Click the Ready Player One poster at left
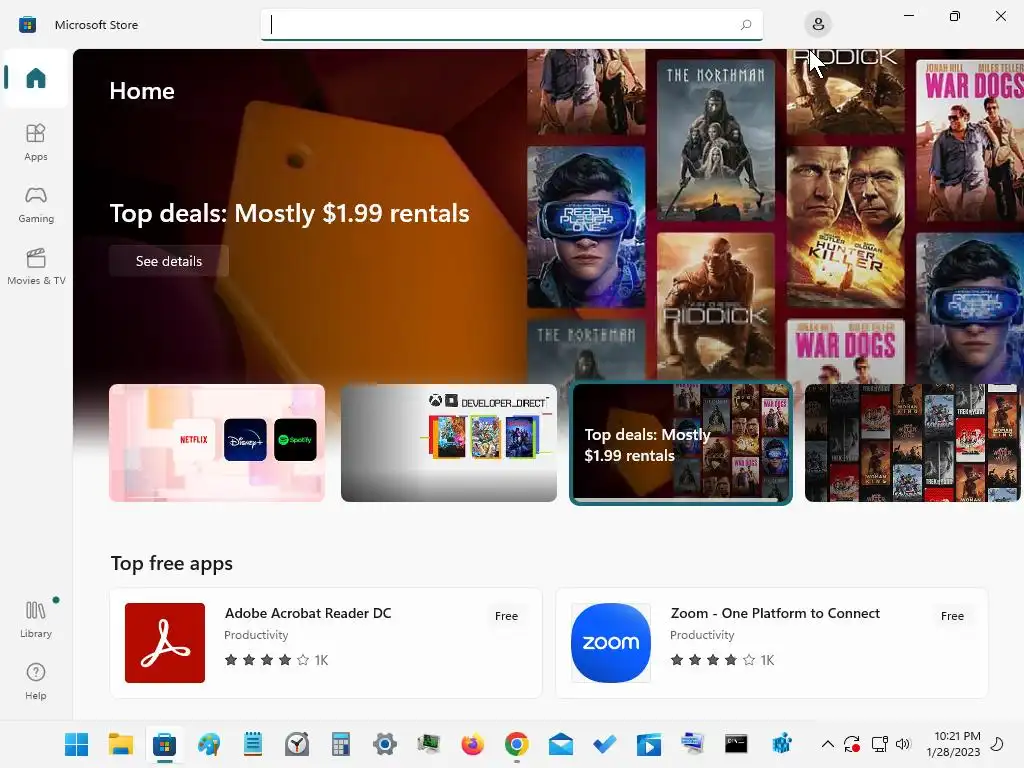 (586, 226)
